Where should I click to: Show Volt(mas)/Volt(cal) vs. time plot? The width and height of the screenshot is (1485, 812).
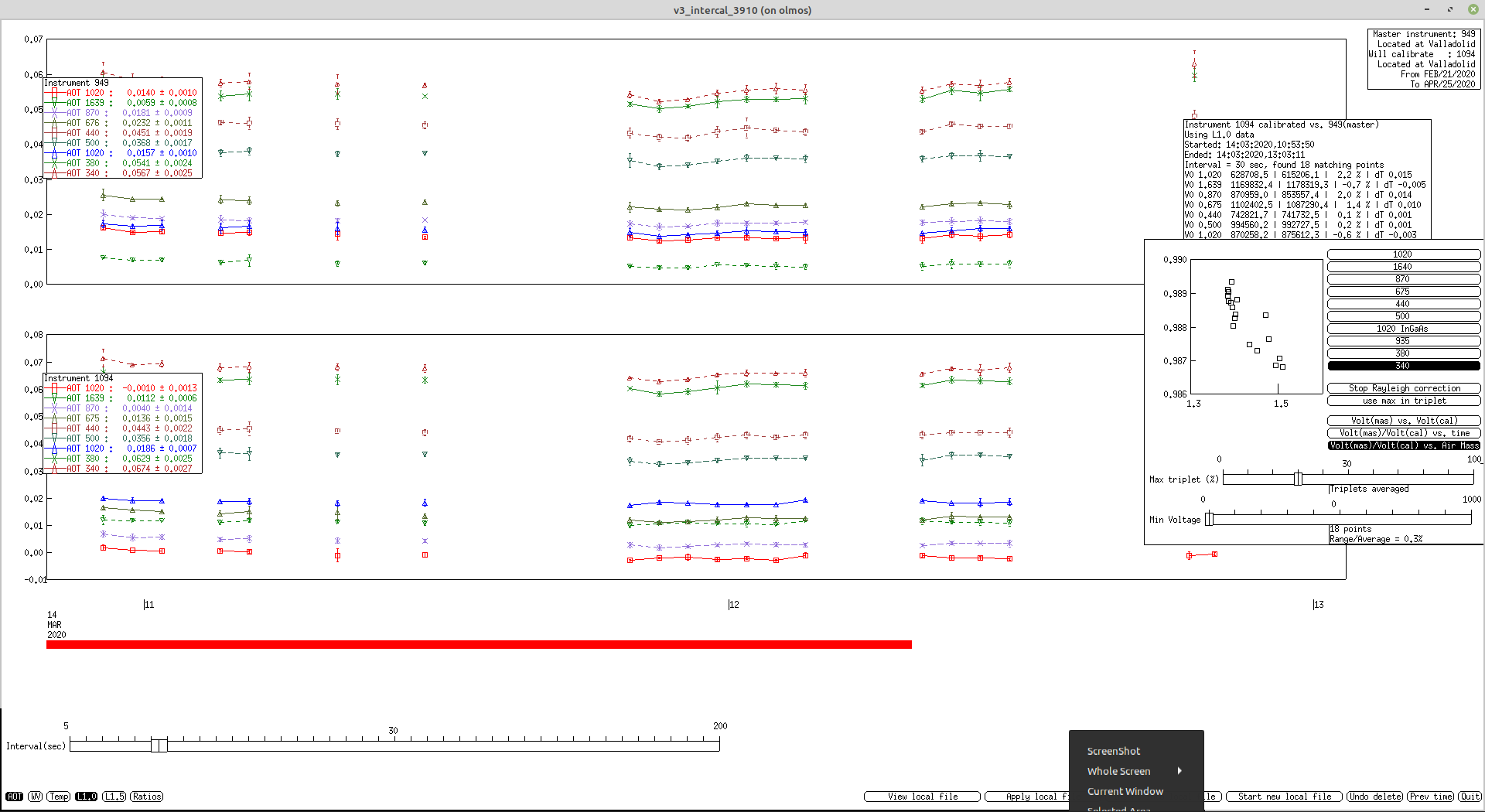(1403, 433)
